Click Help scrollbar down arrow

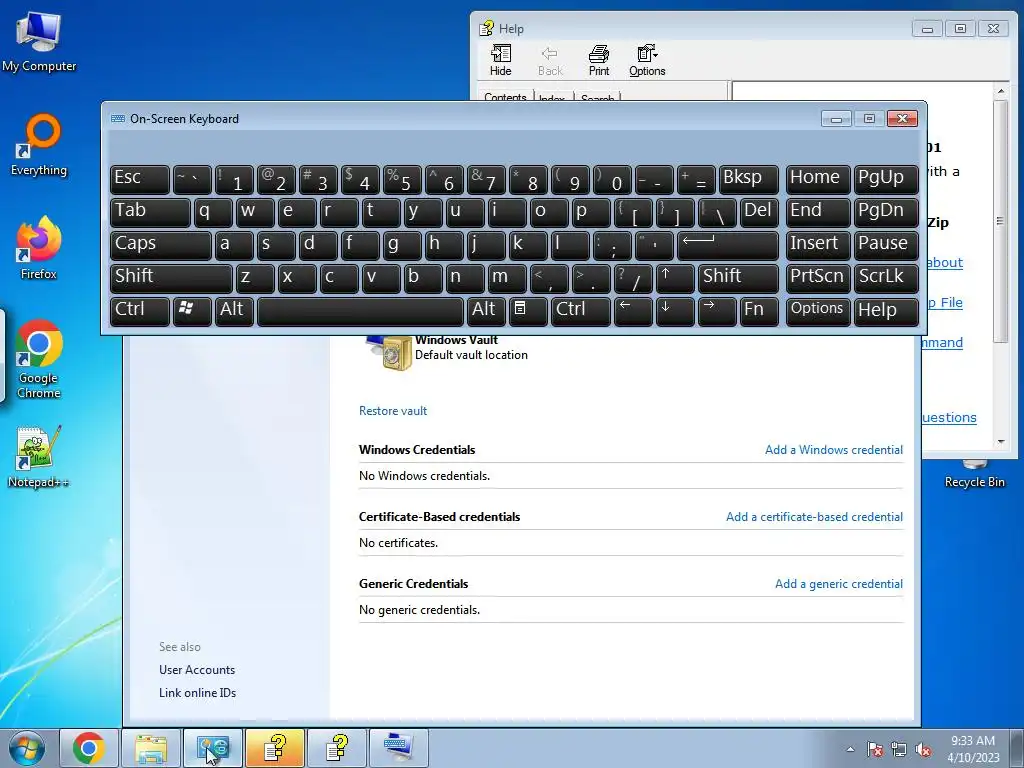tap(1000, 442)
